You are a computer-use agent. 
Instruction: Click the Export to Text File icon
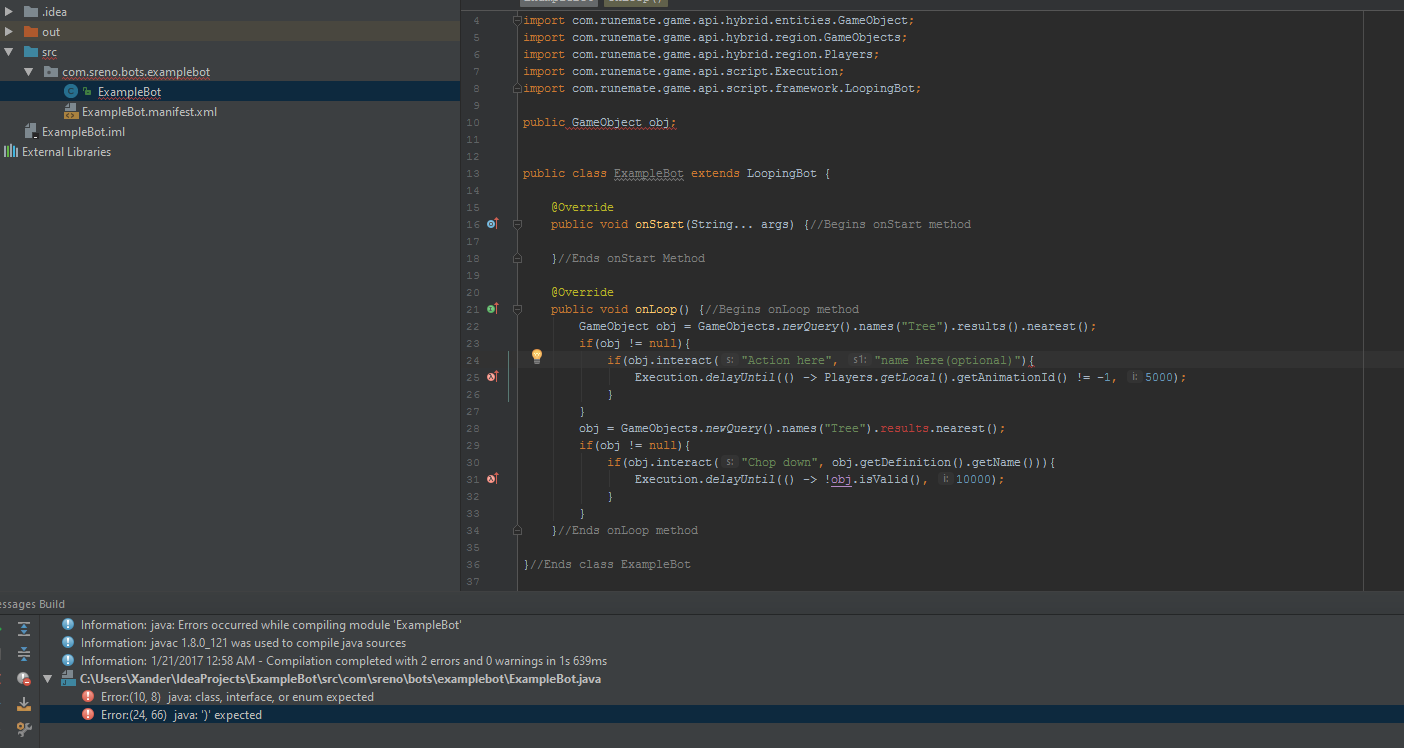(x=24, y=704)
